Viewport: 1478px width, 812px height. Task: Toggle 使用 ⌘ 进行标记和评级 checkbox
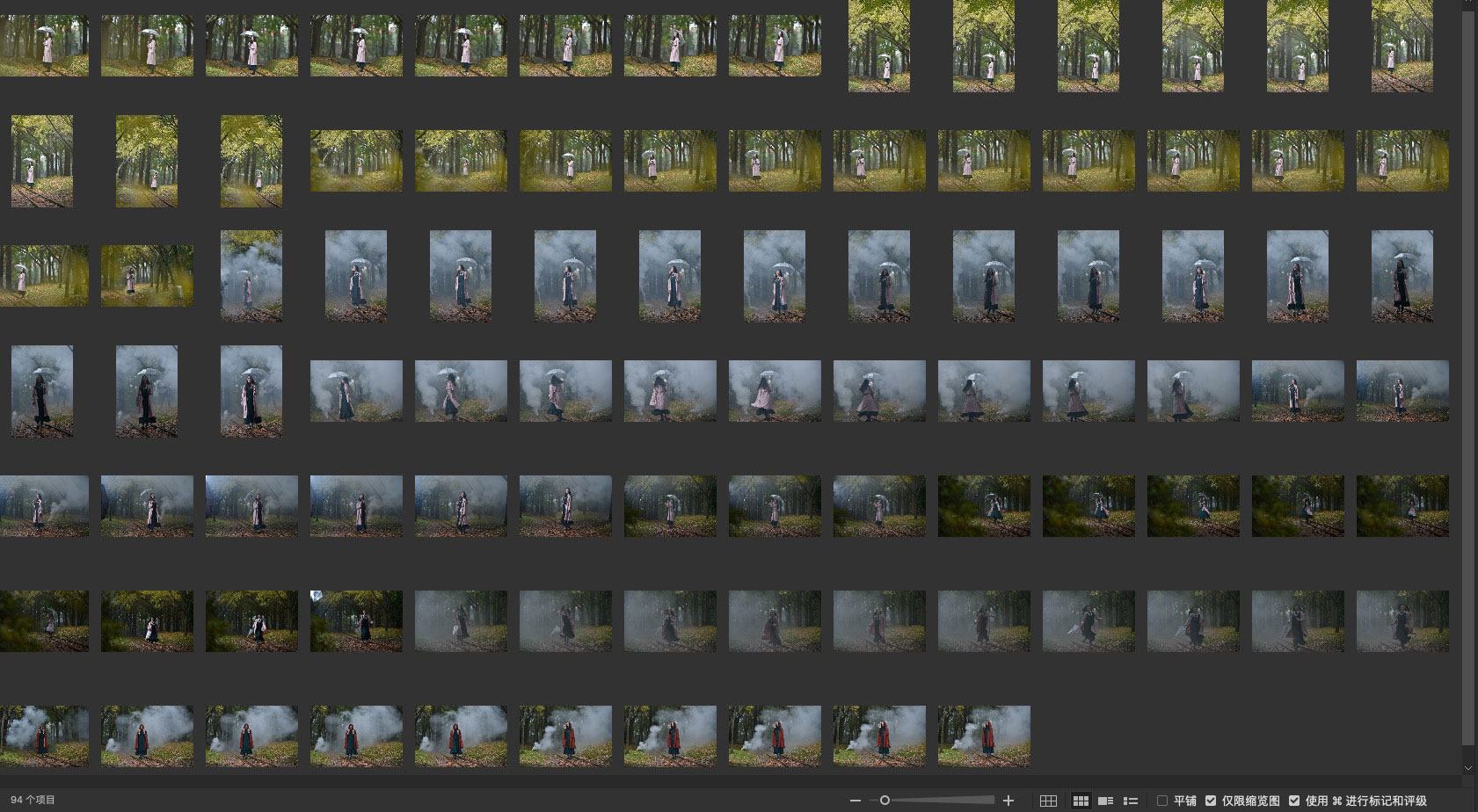(1294, 801)
